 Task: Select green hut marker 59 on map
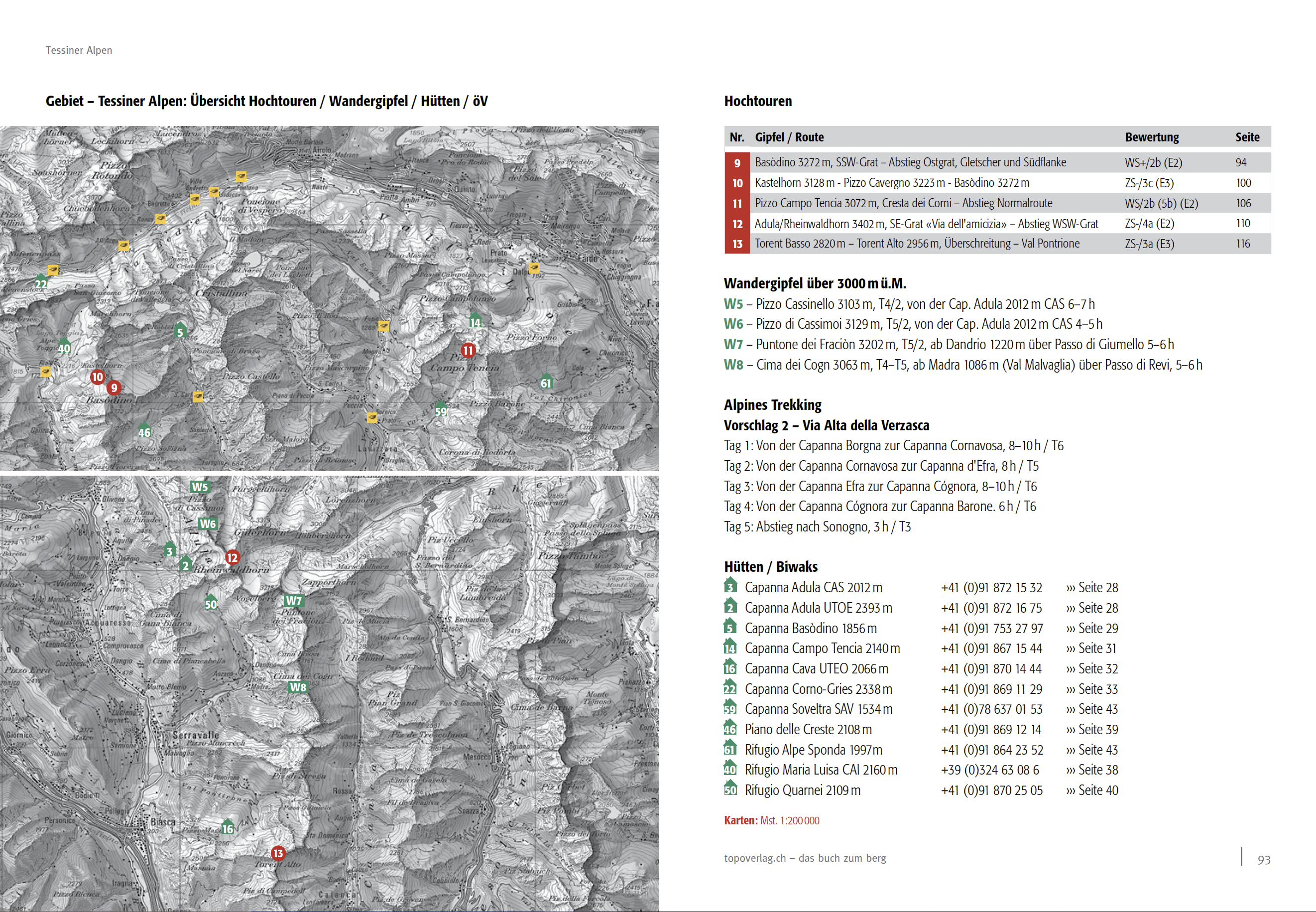[x=441, y=410]
